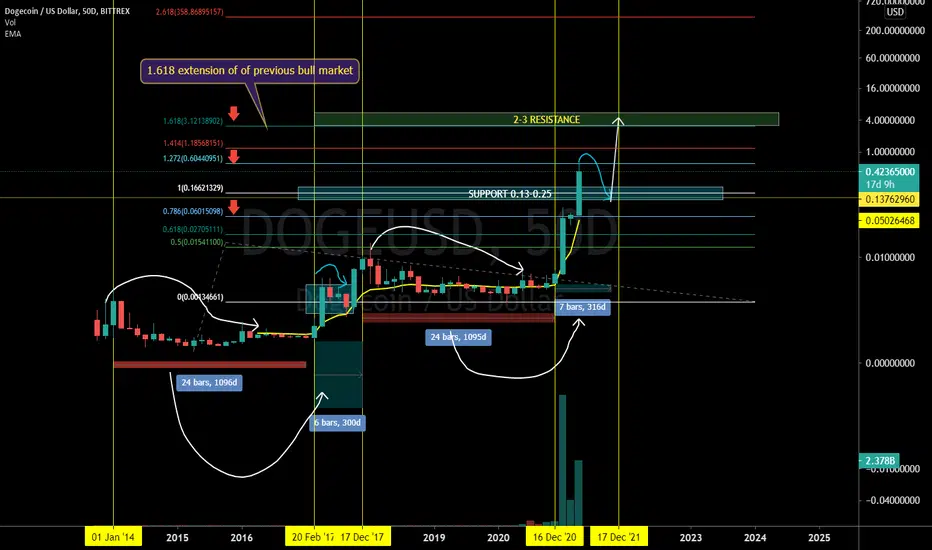Click −0.04000000 on the price scale
Image resolution: width=932 pixels, height=550 pixels.
(892, 501)
